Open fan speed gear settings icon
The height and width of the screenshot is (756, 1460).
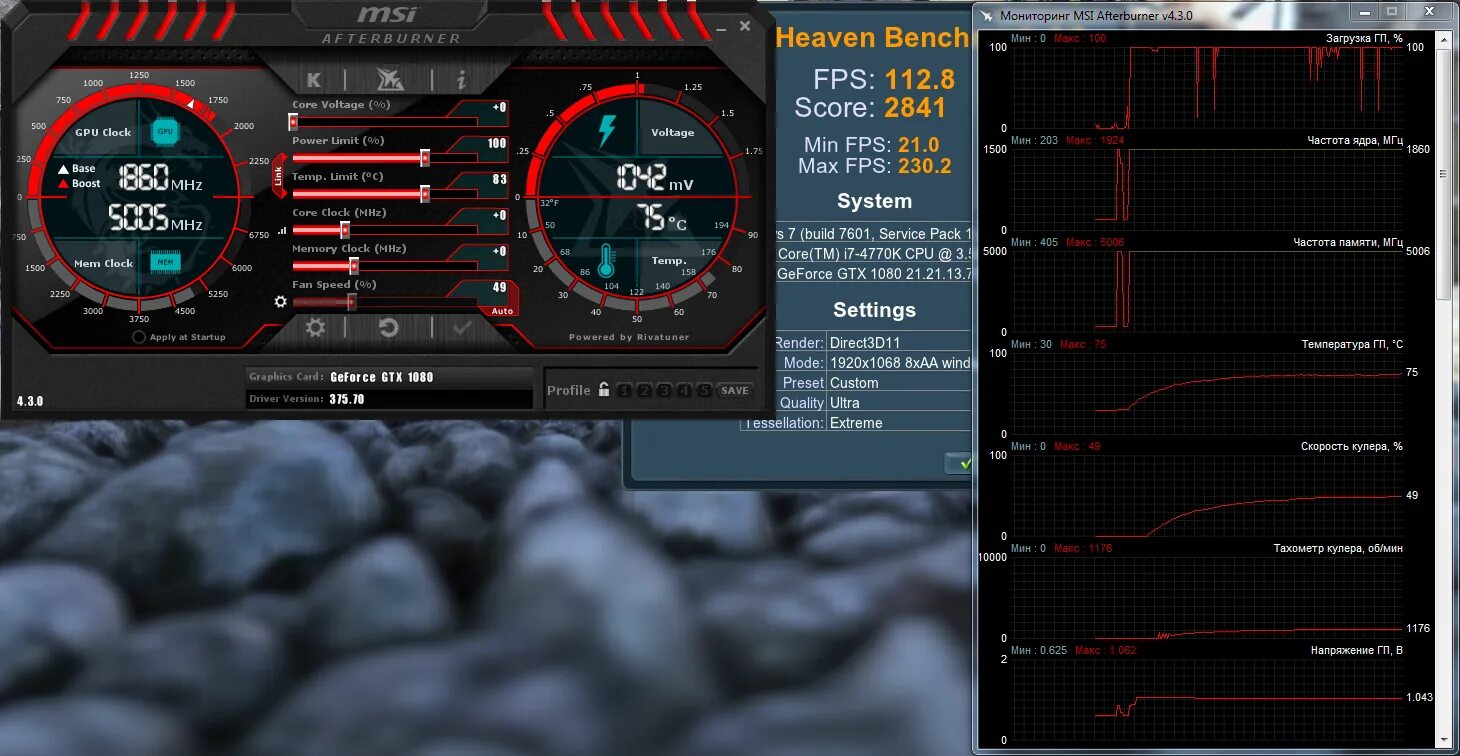280,301
